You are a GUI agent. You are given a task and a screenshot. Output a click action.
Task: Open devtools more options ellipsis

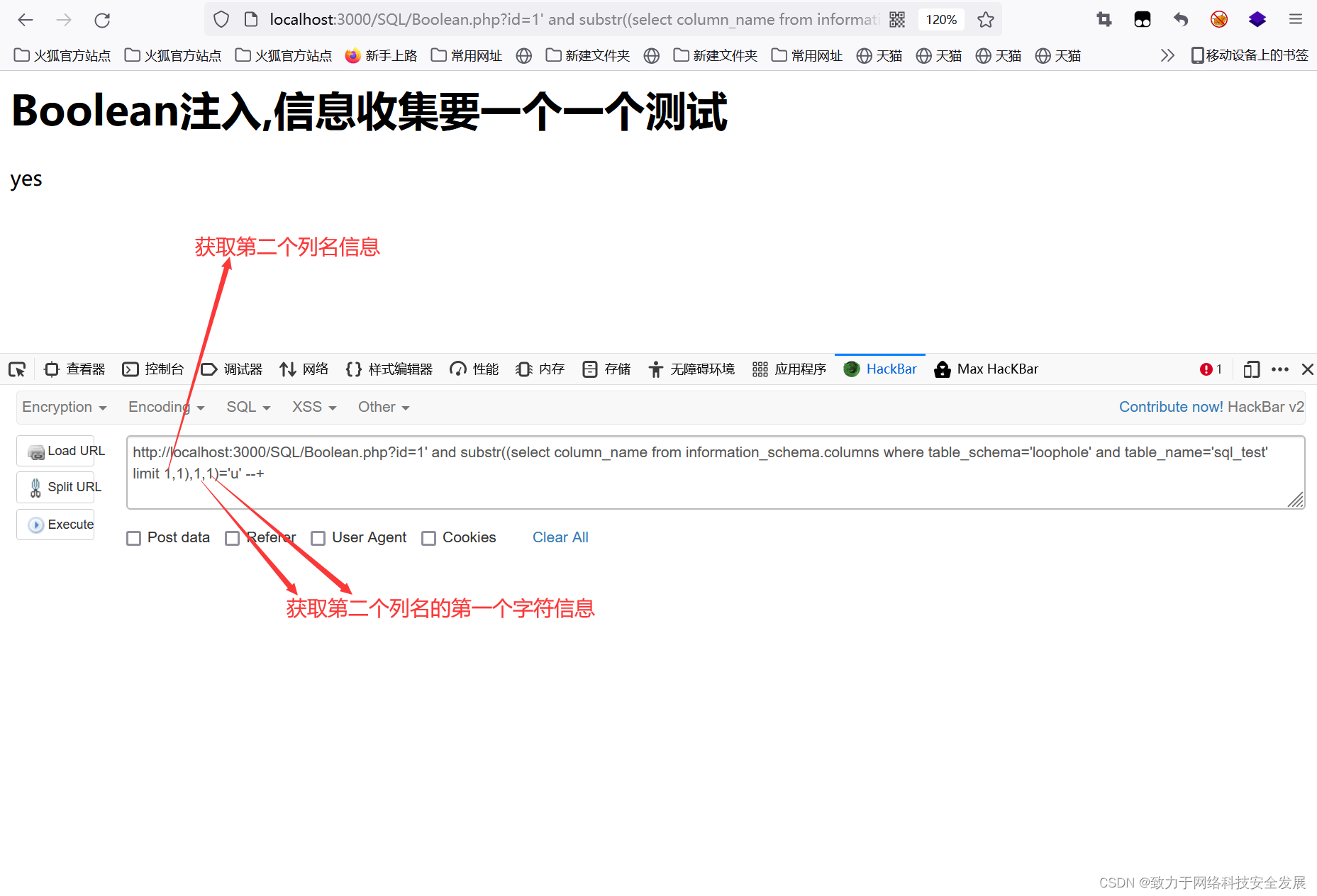1280,369
